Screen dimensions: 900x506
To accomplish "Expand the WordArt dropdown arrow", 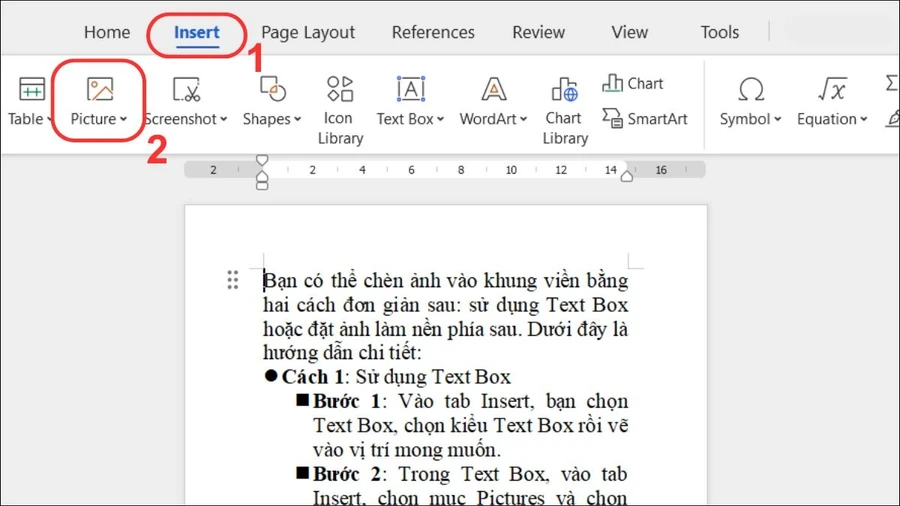I will click(x=523, y=119).
